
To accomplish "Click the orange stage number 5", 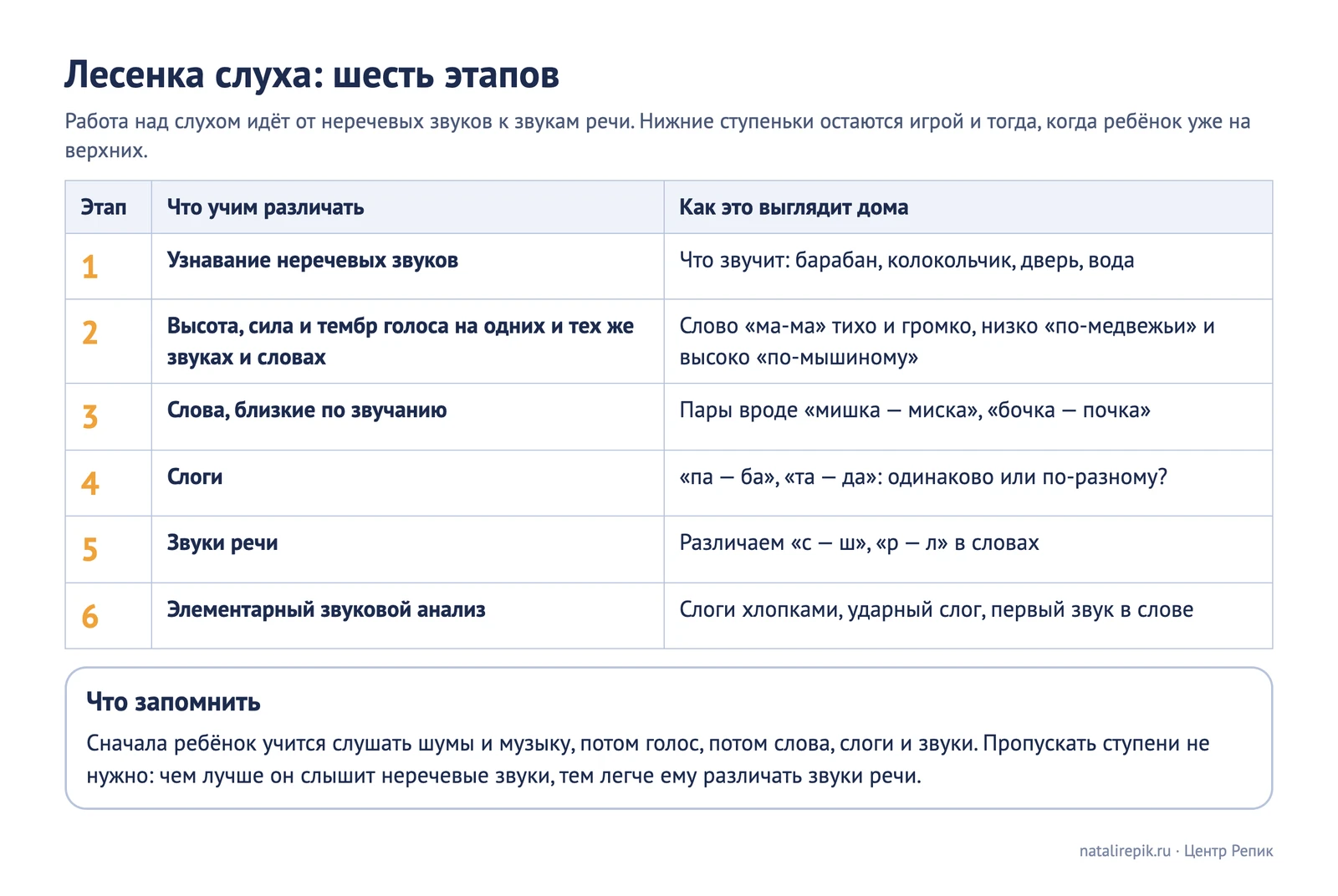I will [x=89, y=549].
